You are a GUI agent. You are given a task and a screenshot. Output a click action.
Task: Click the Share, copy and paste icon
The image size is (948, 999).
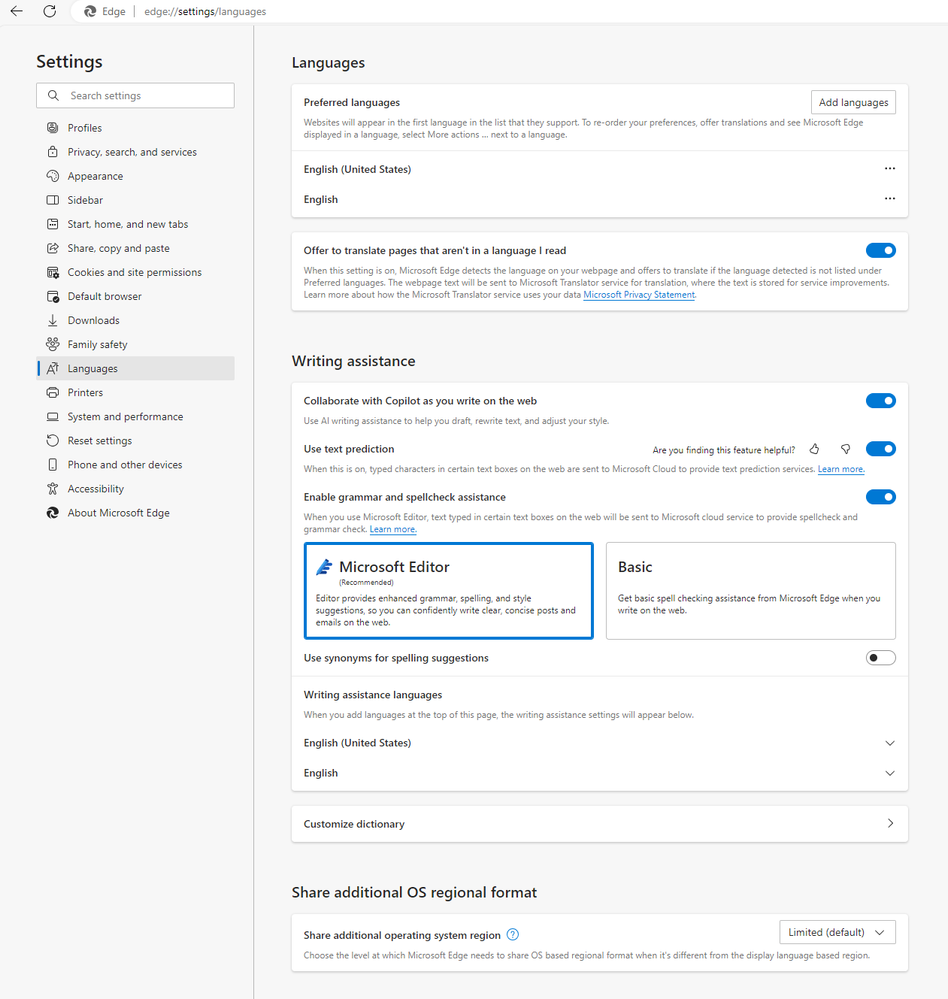[53, 248]
